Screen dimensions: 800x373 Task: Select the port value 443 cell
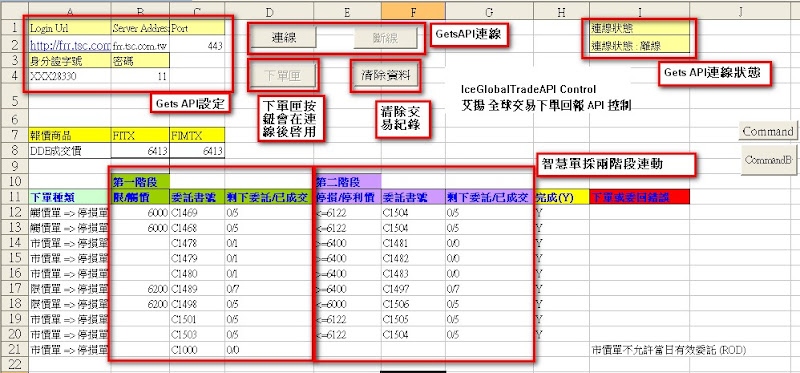coord(197,46)
